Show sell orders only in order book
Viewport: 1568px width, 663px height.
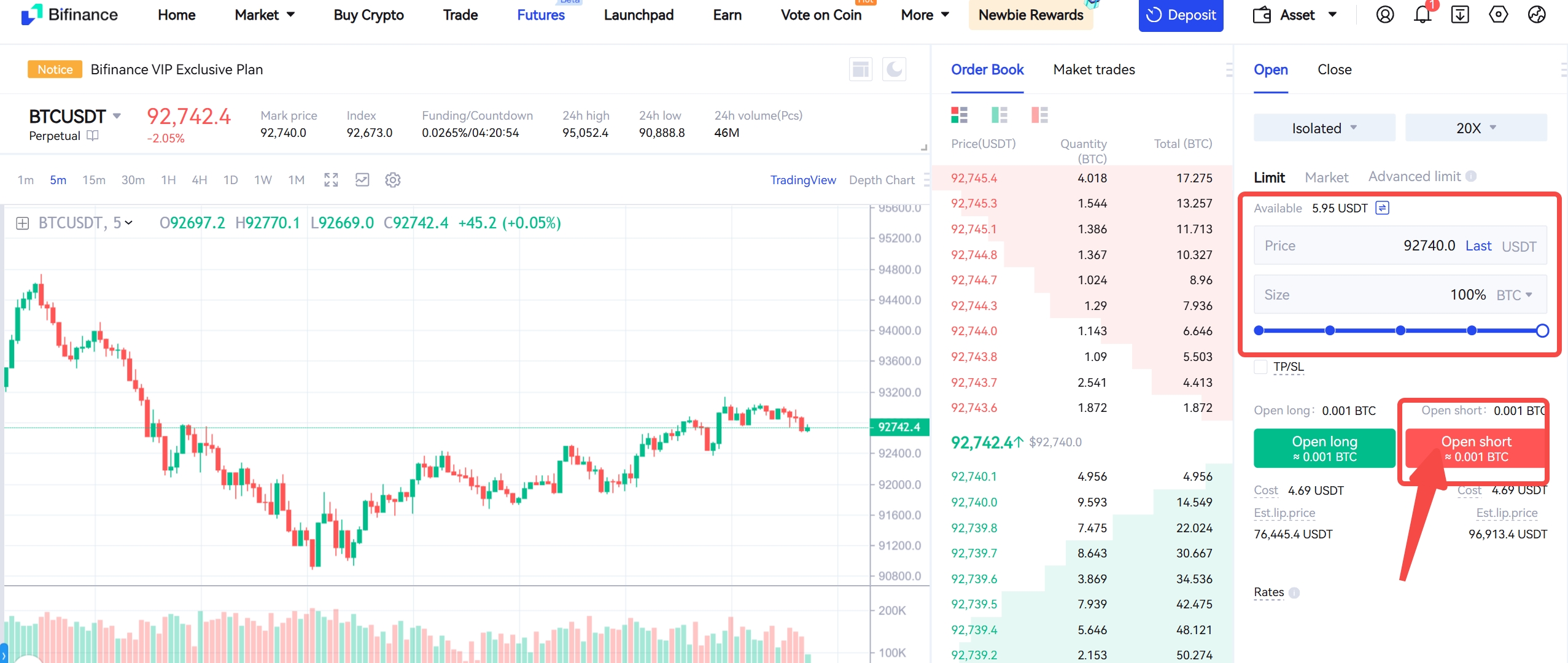pyautogui.click(x=1039, y=115)
